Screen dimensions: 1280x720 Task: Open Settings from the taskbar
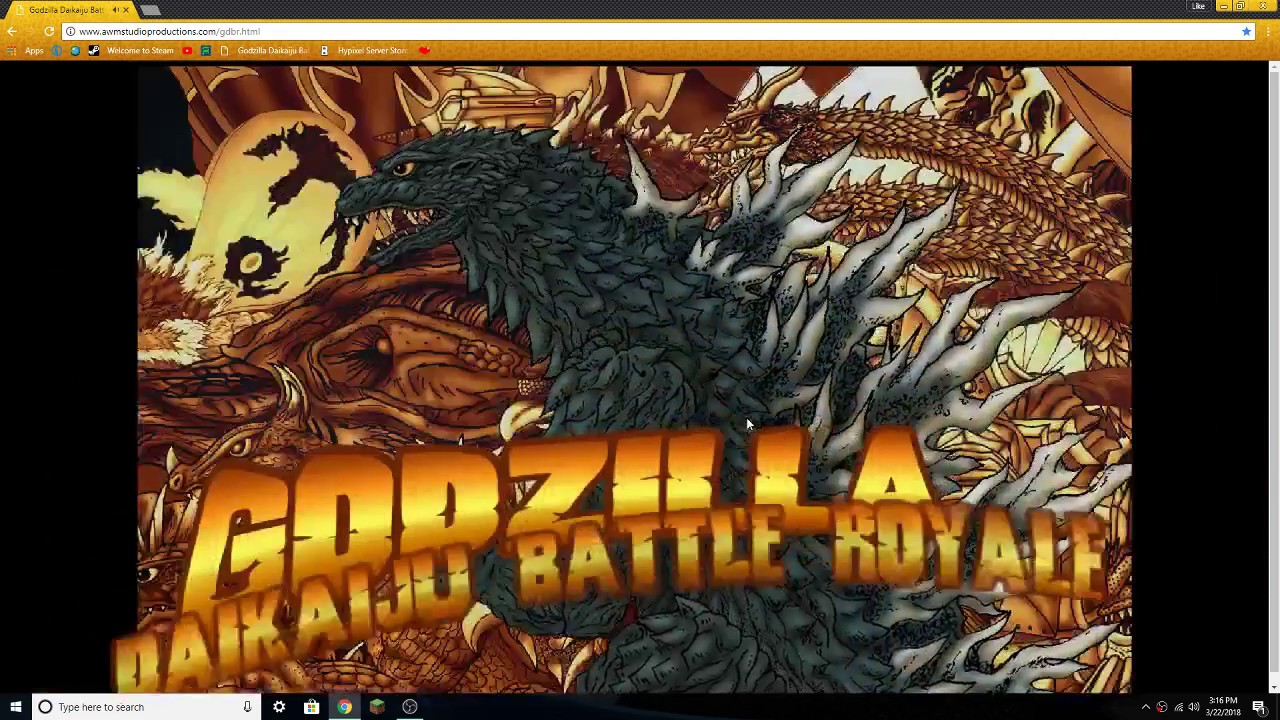279,707
